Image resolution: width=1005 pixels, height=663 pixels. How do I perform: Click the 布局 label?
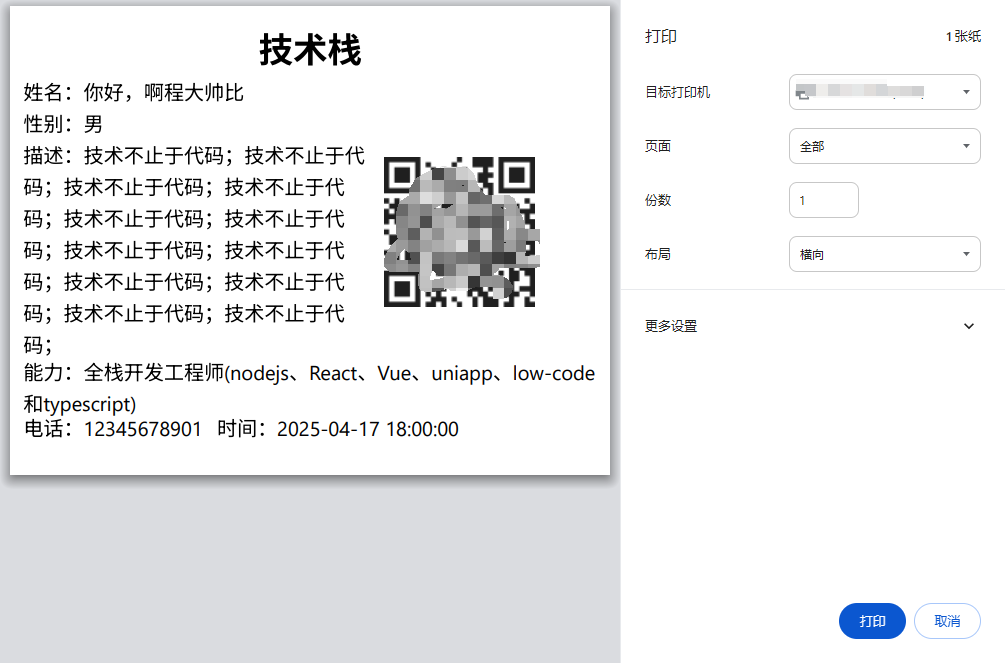pos(658,255)
